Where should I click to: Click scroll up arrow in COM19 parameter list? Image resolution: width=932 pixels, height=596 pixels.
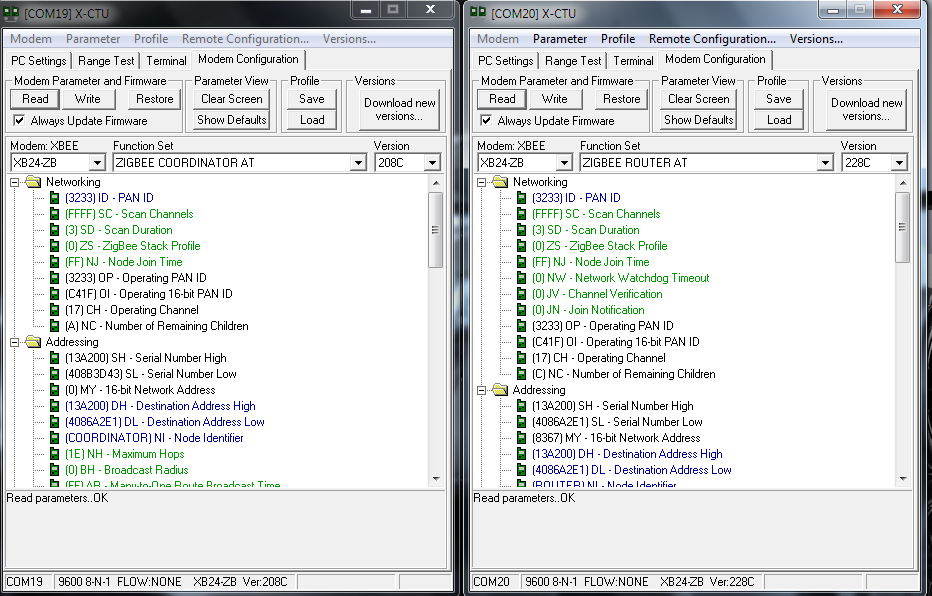pos(436,183)
